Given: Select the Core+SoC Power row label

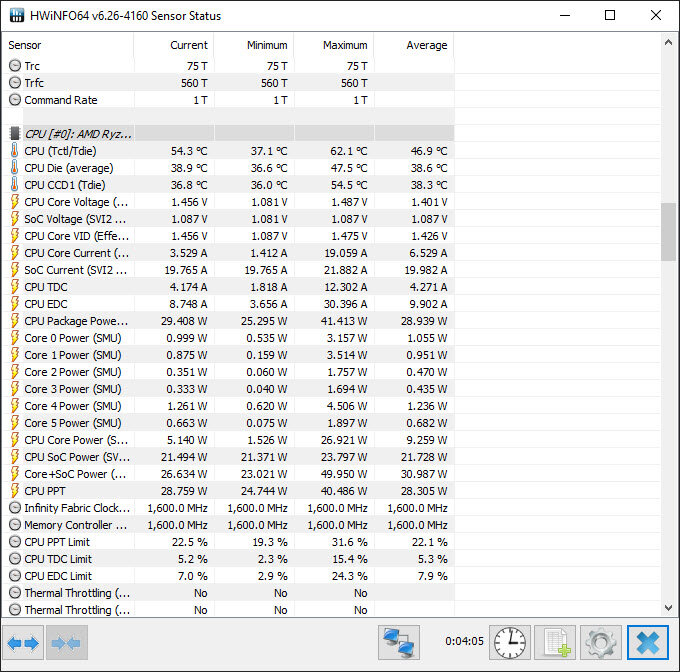Looking at the screenshot, I should (x=75, y=474).
